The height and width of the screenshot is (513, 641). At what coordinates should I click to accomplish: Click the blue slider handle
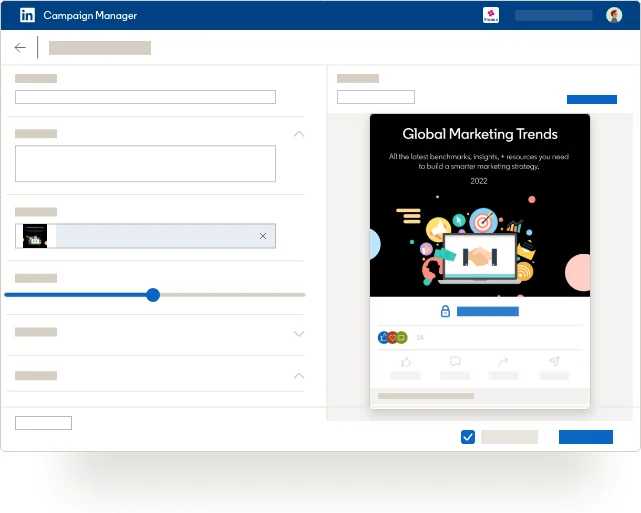(x=153, y=295)
